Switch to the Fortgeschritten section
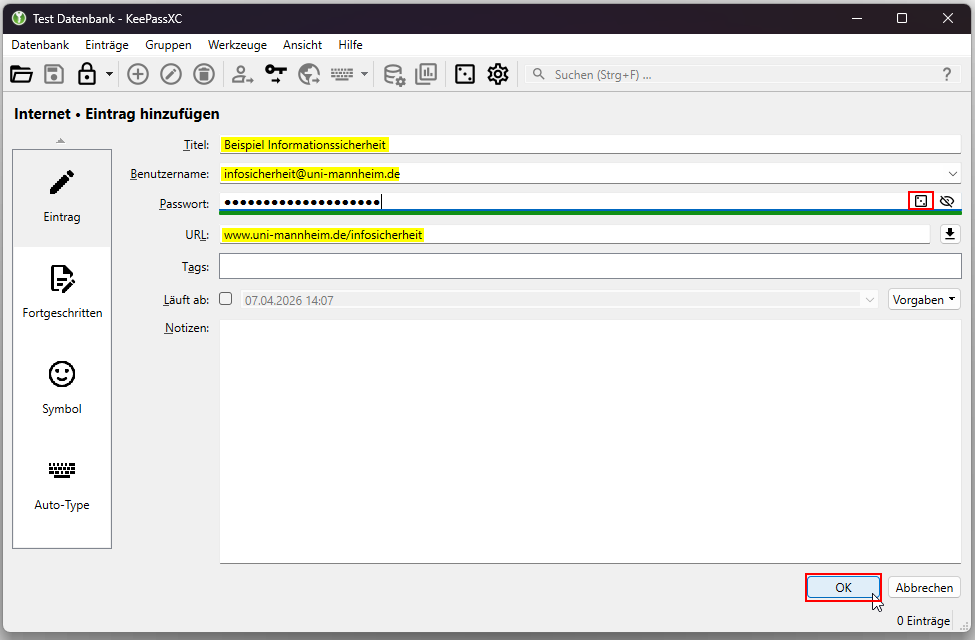Viewport: 975px width, 640px height. click(62, 292)
